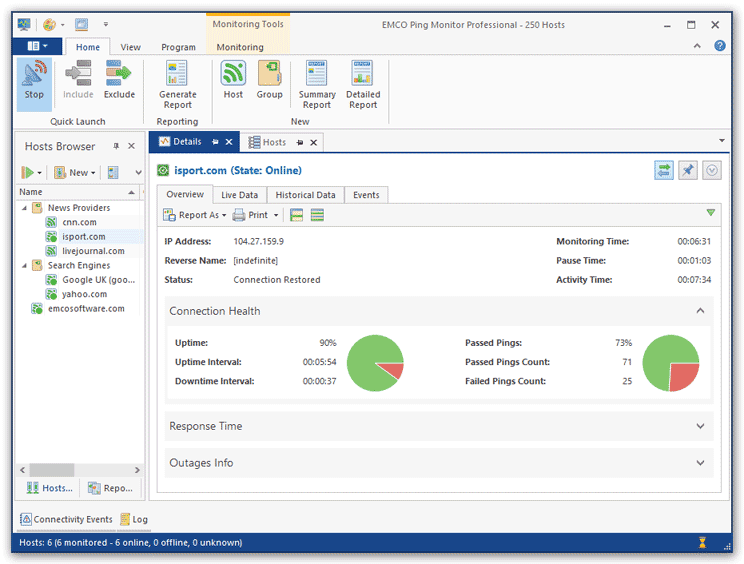Click the Print icon in Overview toolbar

point(239,215)
